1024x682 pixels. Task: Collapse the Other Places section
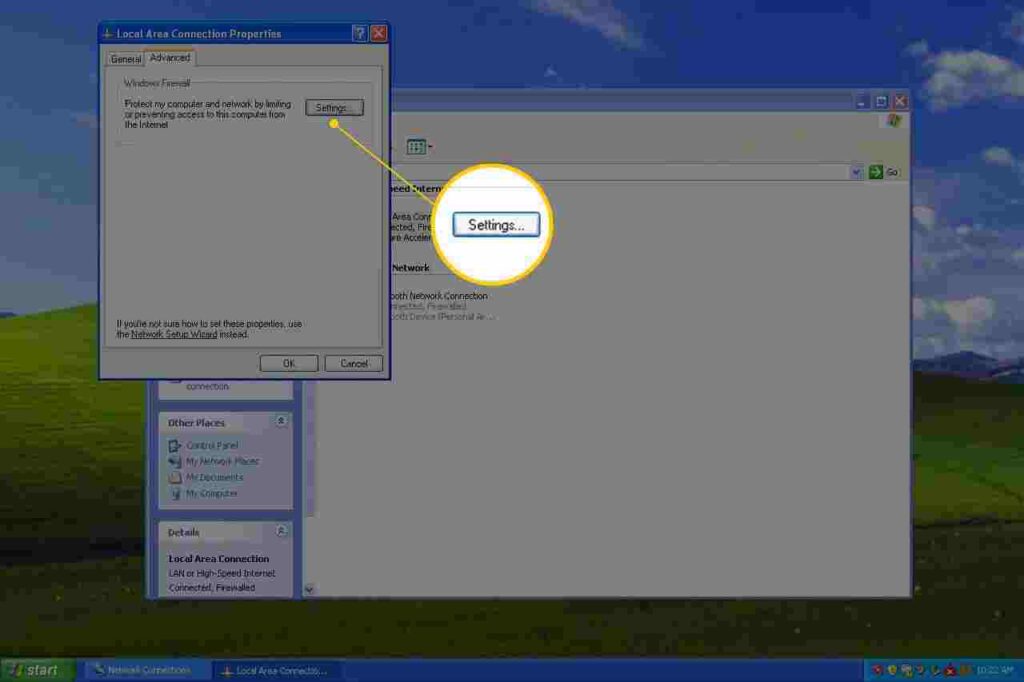click(x=281, y=422)
